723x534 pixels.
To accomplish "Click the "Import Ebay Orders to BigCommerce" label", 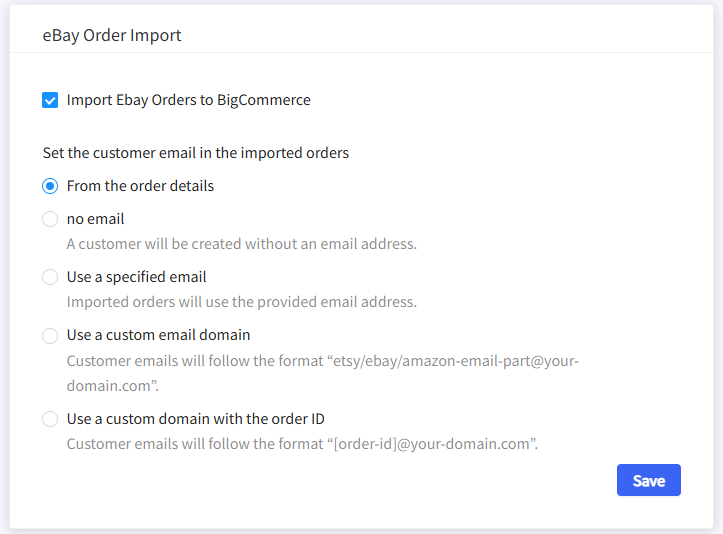I will [188, 100].
